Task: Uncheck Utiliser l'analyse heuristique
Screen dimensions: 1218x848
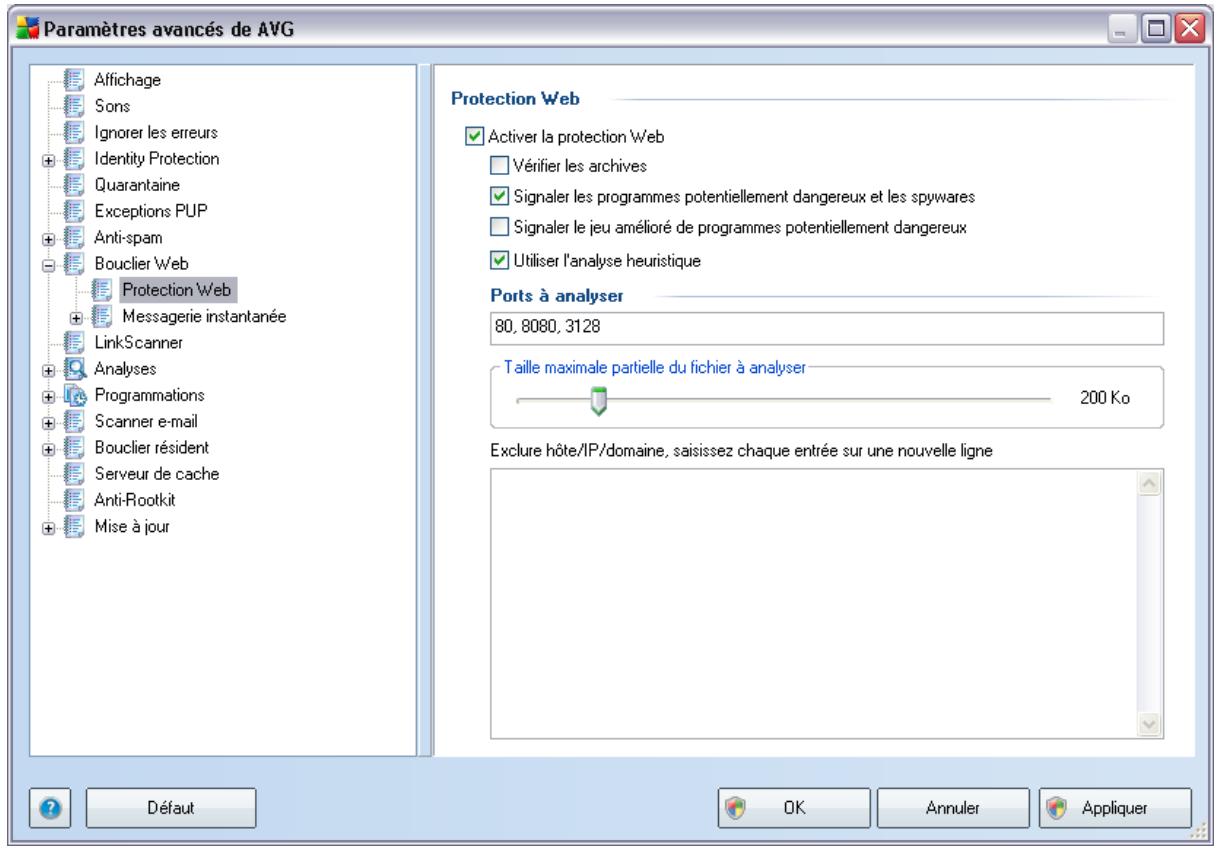Action: pyautogui.click(x=498, y=261)
